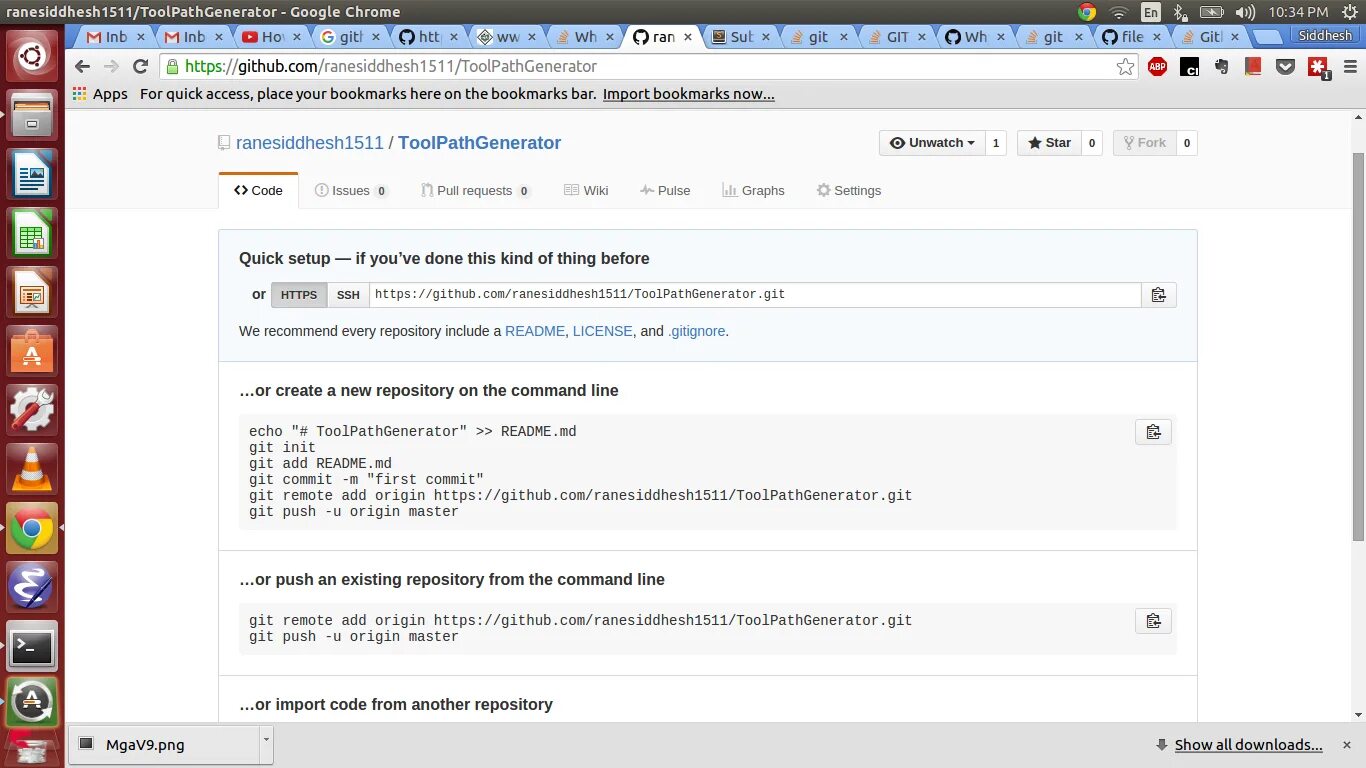Open the Evernote elephant extension
The width and height of the screenshot is (1366, 768).
coord(1221,67)
